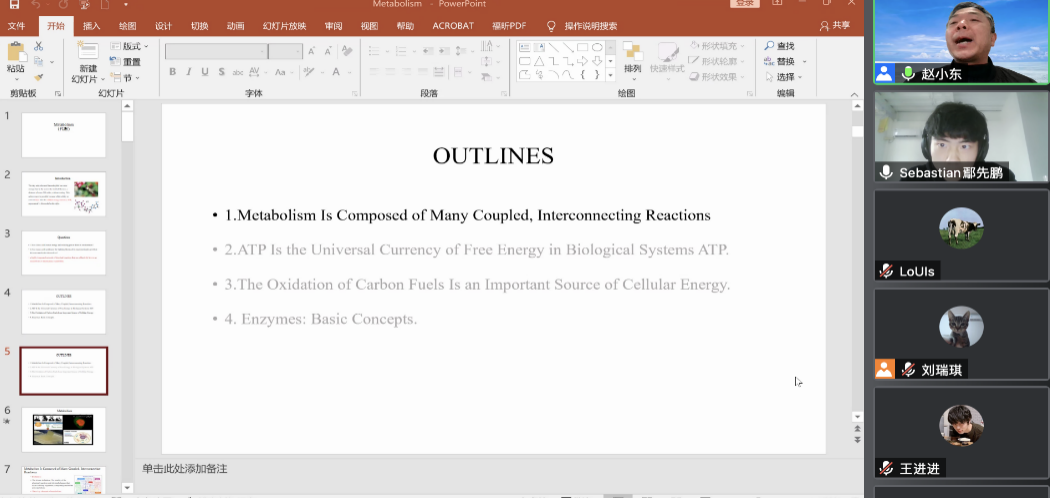Select the Triangle shape in gallery
The image size is (1050, 498).
coord(539,61)
